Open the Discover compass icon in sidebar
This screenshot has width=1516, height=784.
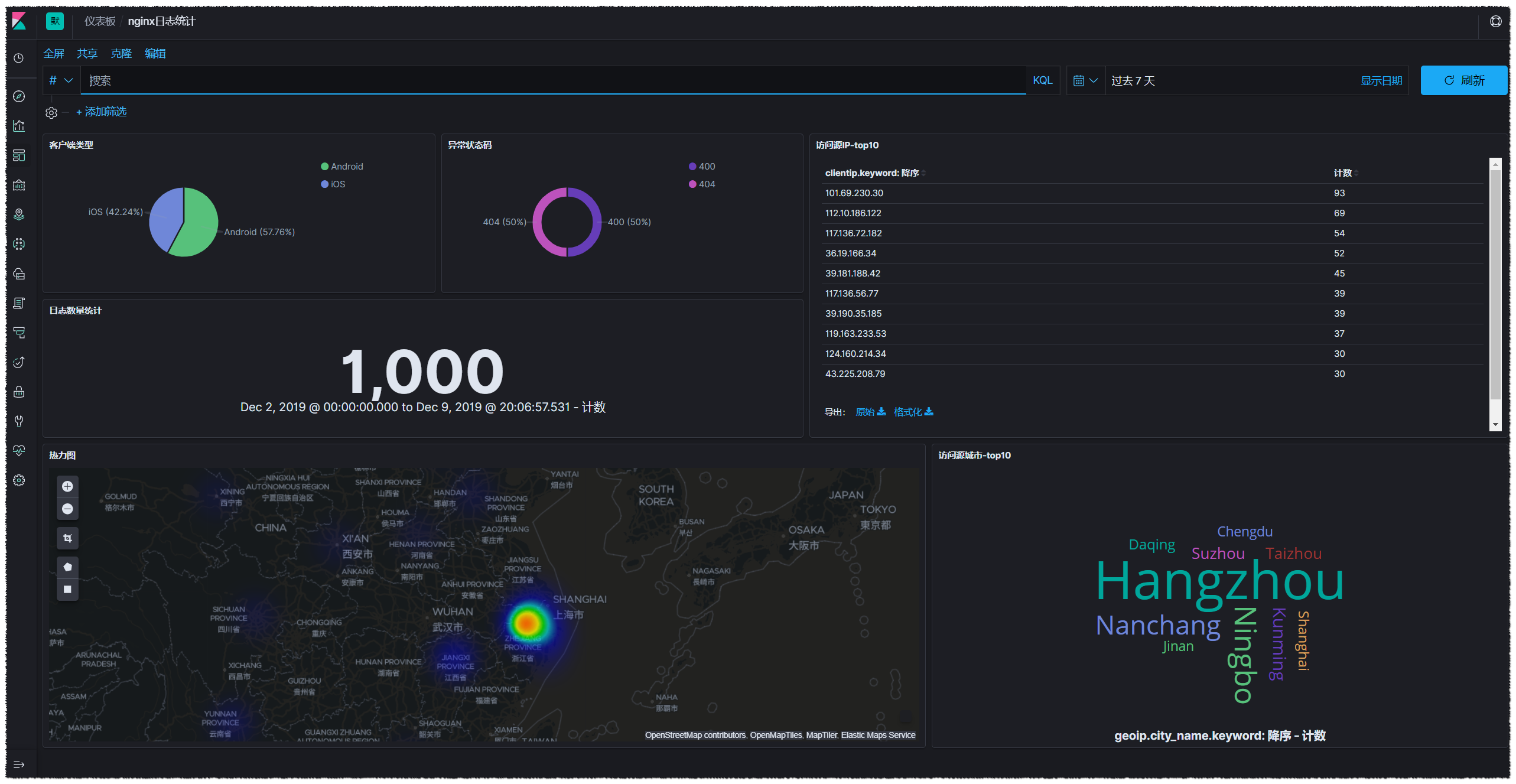(x=19, y=96)
